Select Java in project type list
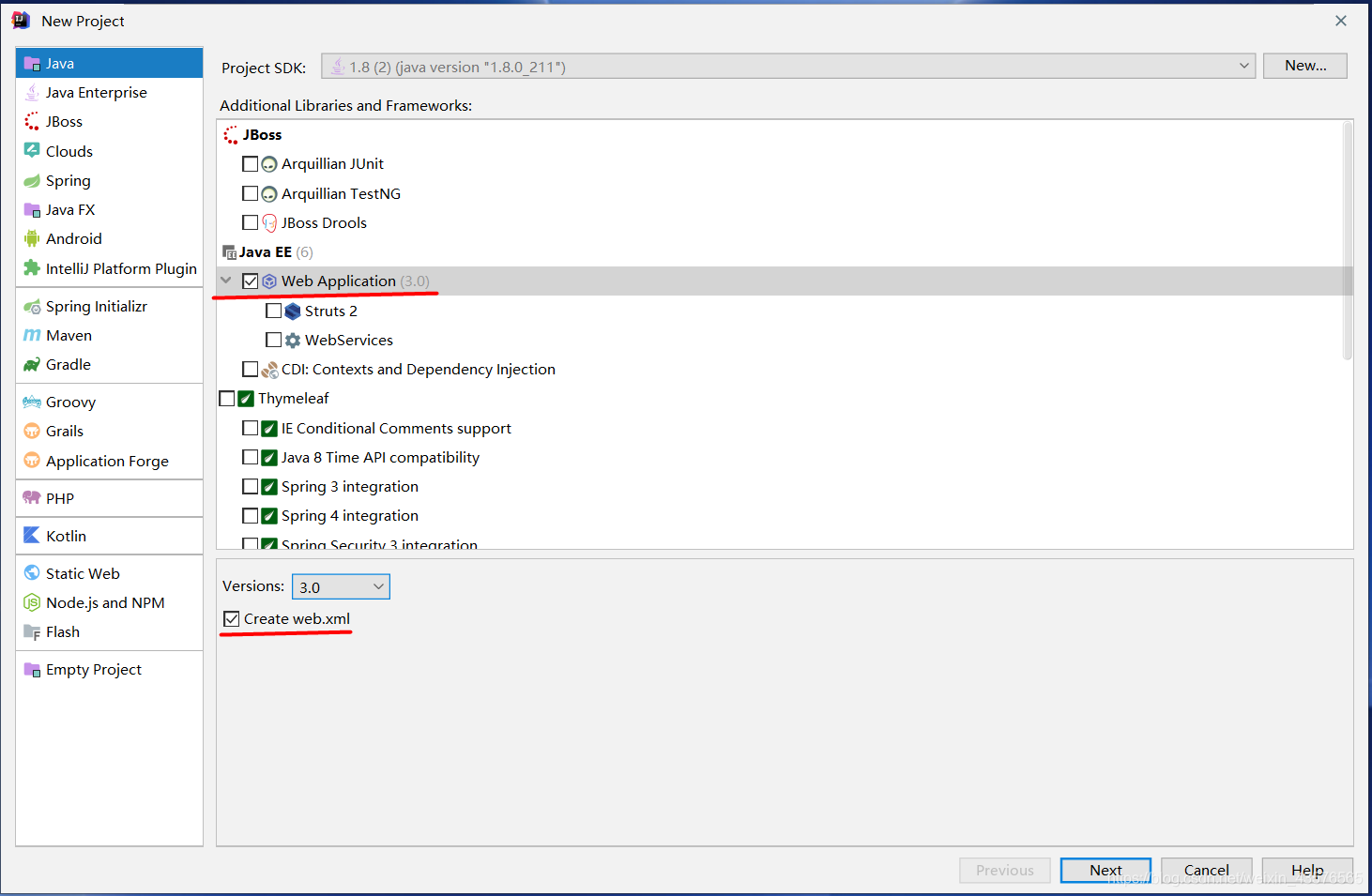The height and width of the screenshot is (896, 1372). click(x=109, y=63)
